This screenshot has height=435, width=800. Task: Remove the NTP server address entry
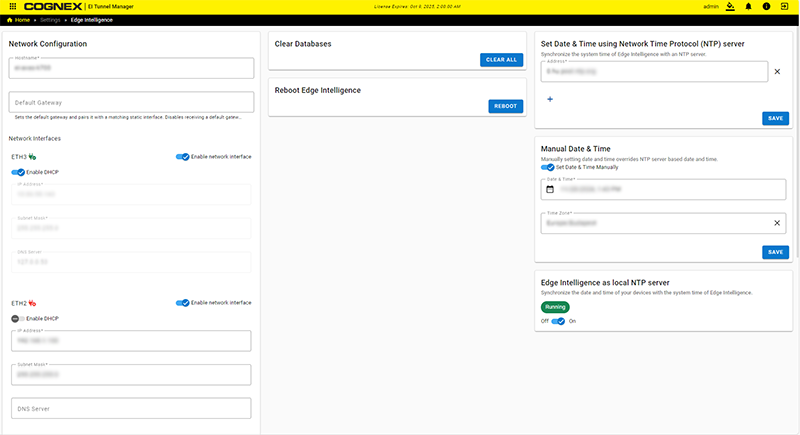[x=777, y=71]
